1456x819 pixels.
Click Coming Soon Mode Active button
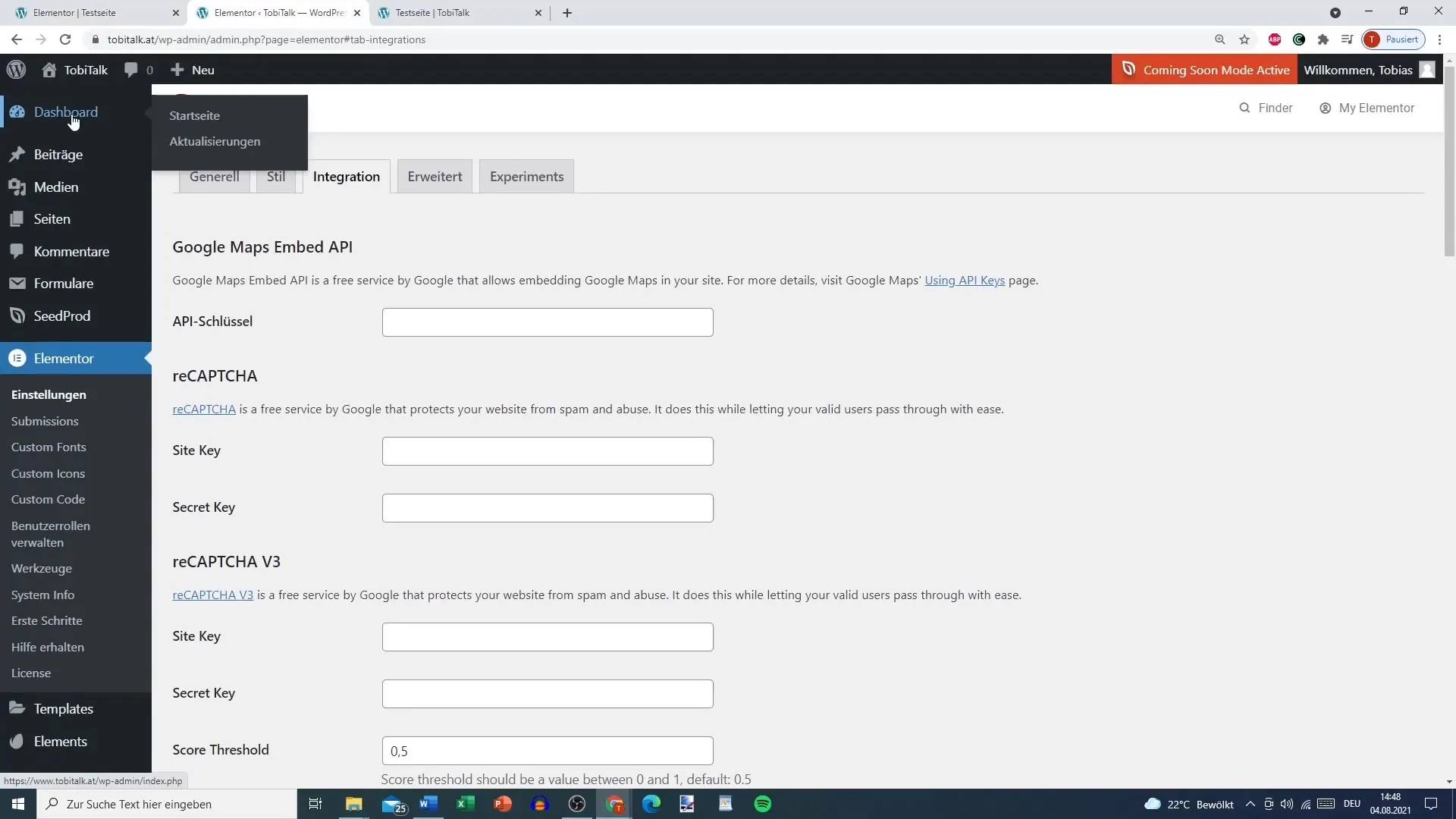[1204, 70]
